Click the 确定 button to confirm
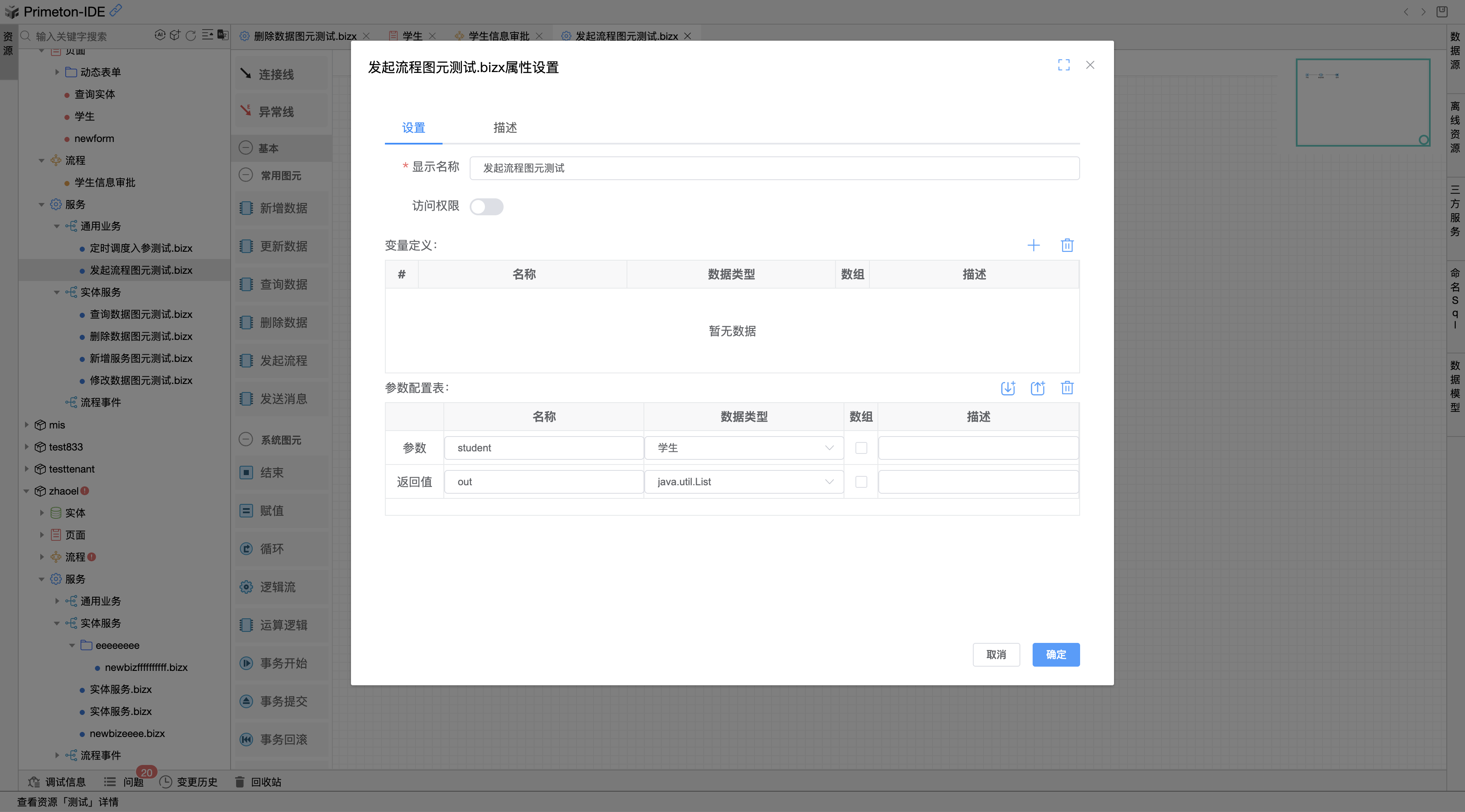Viewport: 1465px width, 812px height. (x=1056, y=654)
